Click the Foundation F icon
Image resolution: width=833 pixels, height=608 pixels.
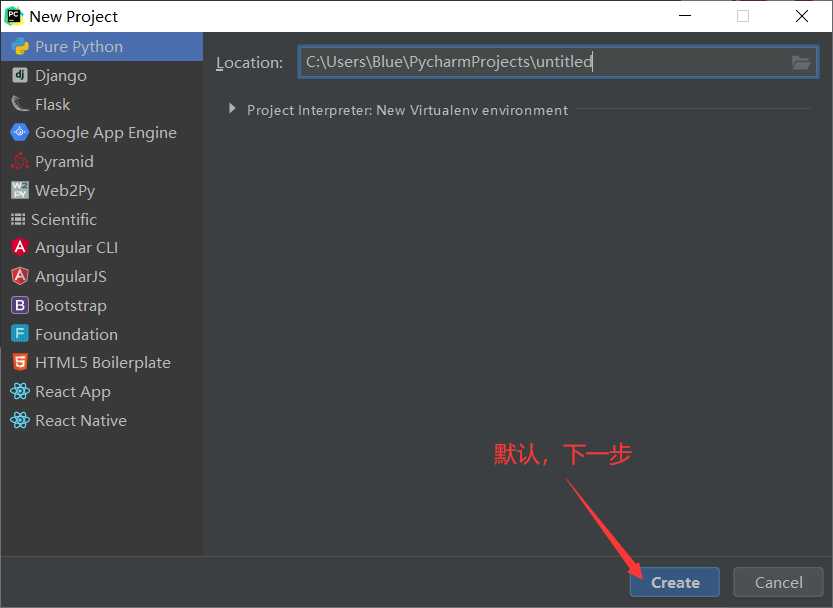click(20, 334)
